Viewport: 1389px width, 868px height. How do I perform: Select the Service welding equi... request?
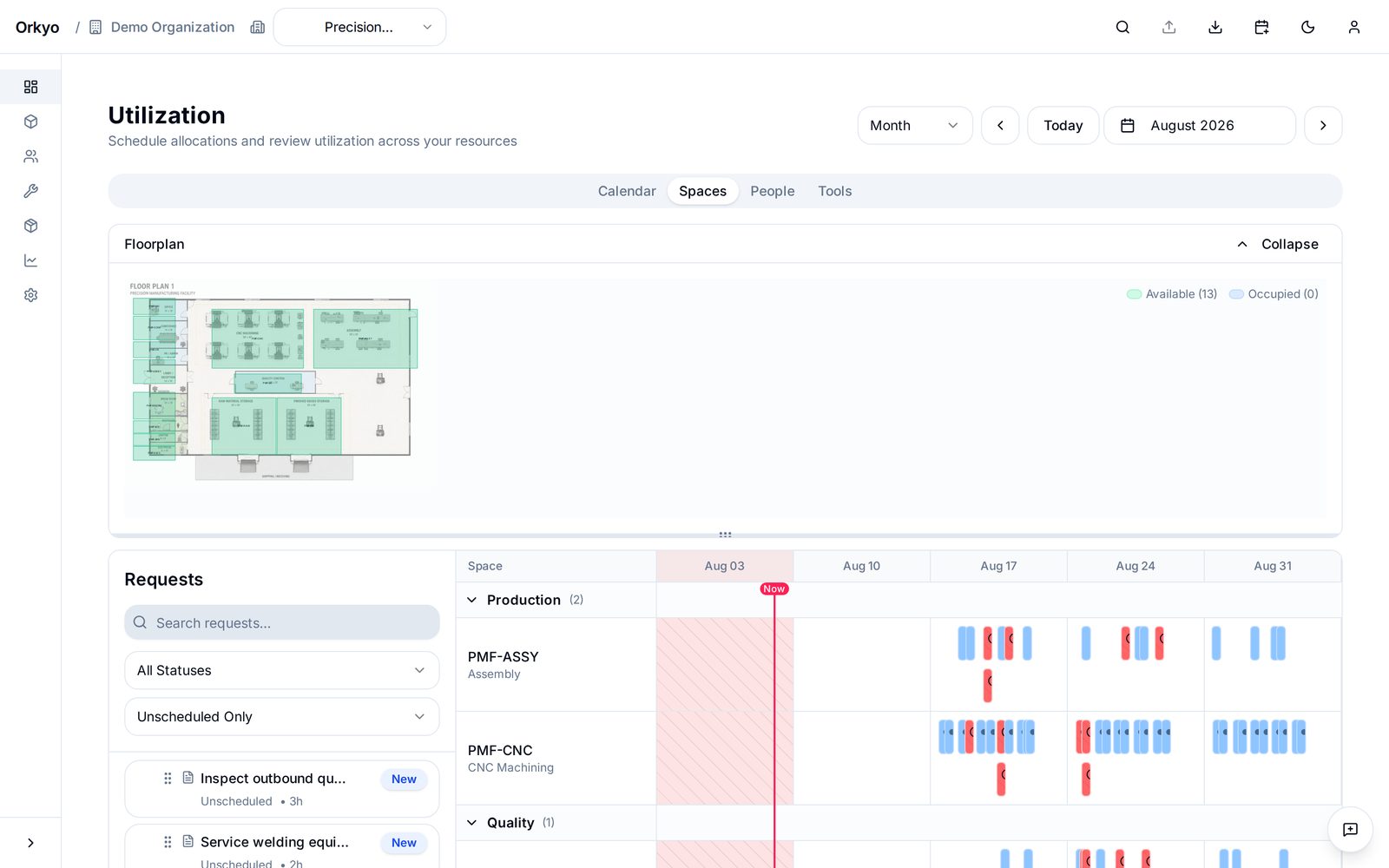pos(282,847)
